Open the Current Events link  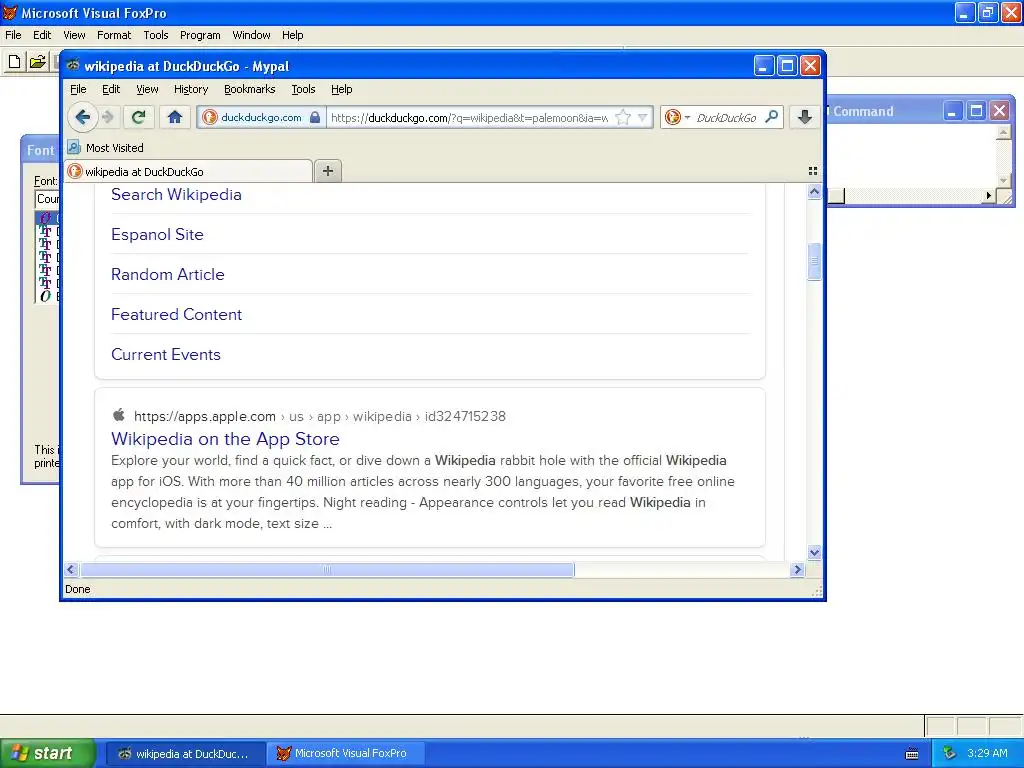point(166,354)
